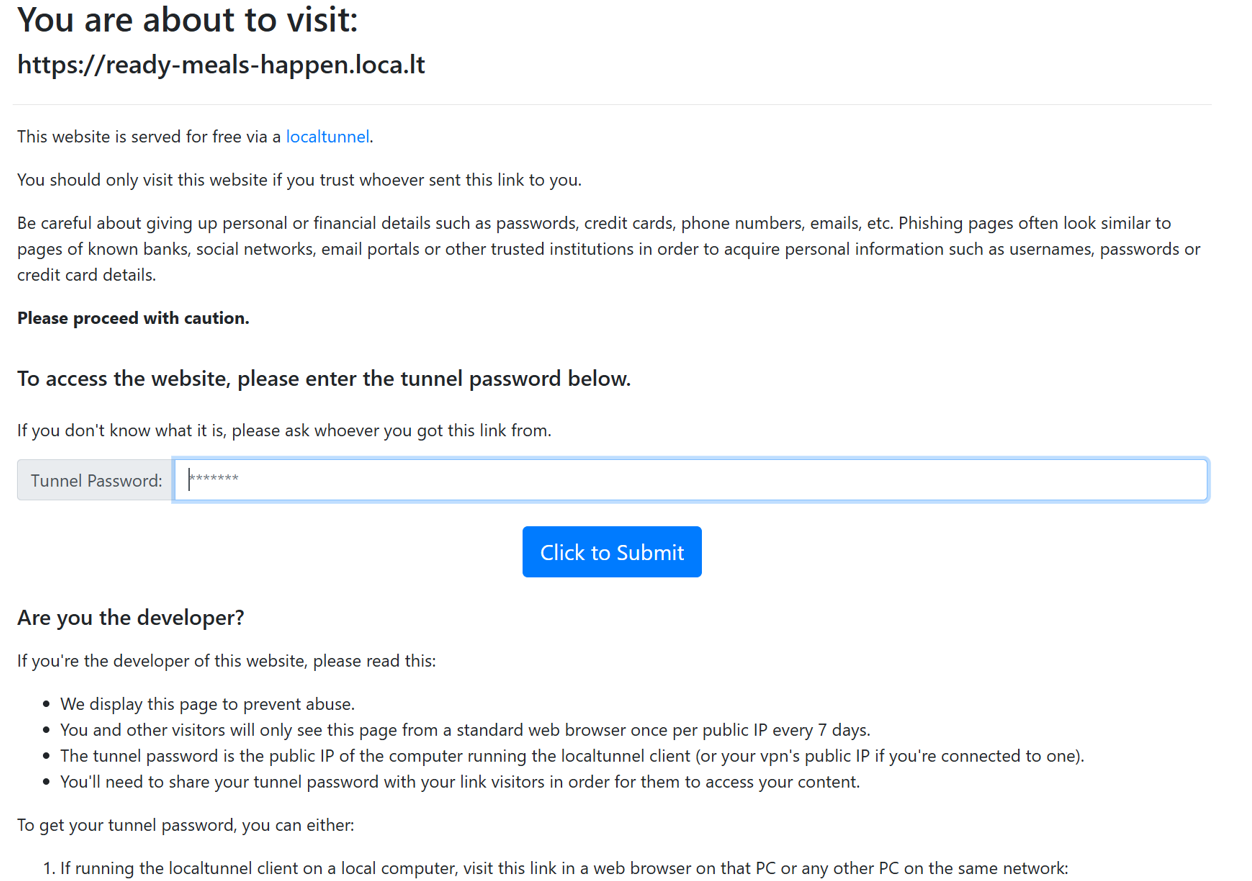
Task: Click the 'You are about to visit' heading
Action: point(187,20)
